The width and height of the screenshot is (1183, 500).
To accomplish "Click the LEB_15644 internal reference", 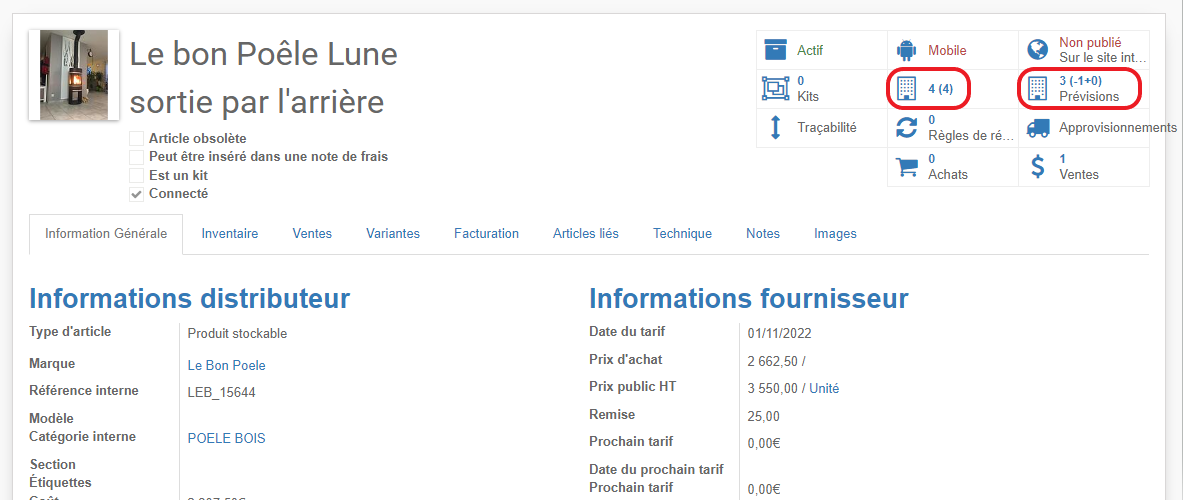I will click(x=224, y=392).
